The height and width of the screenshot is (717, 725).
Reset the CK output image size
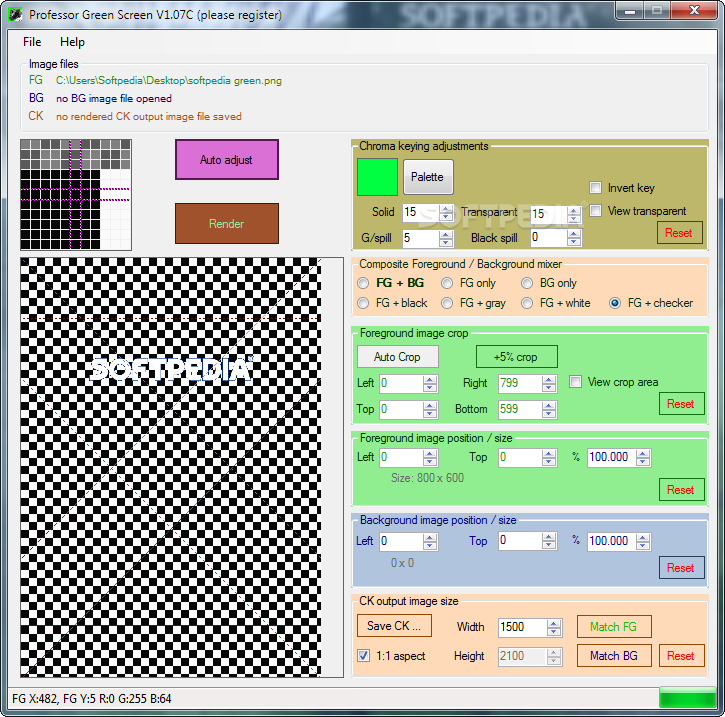(x=682, y=656)
